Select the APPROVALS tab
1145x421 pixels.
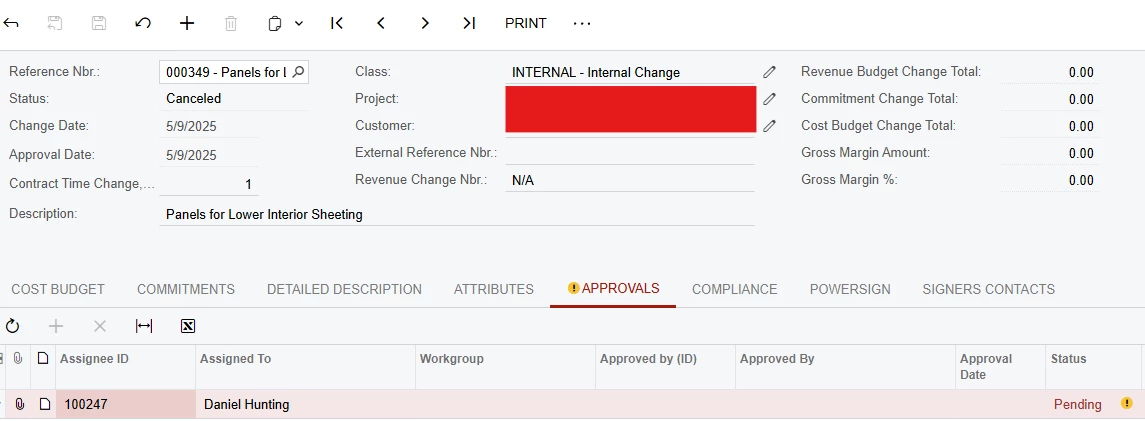click(613, 288)
